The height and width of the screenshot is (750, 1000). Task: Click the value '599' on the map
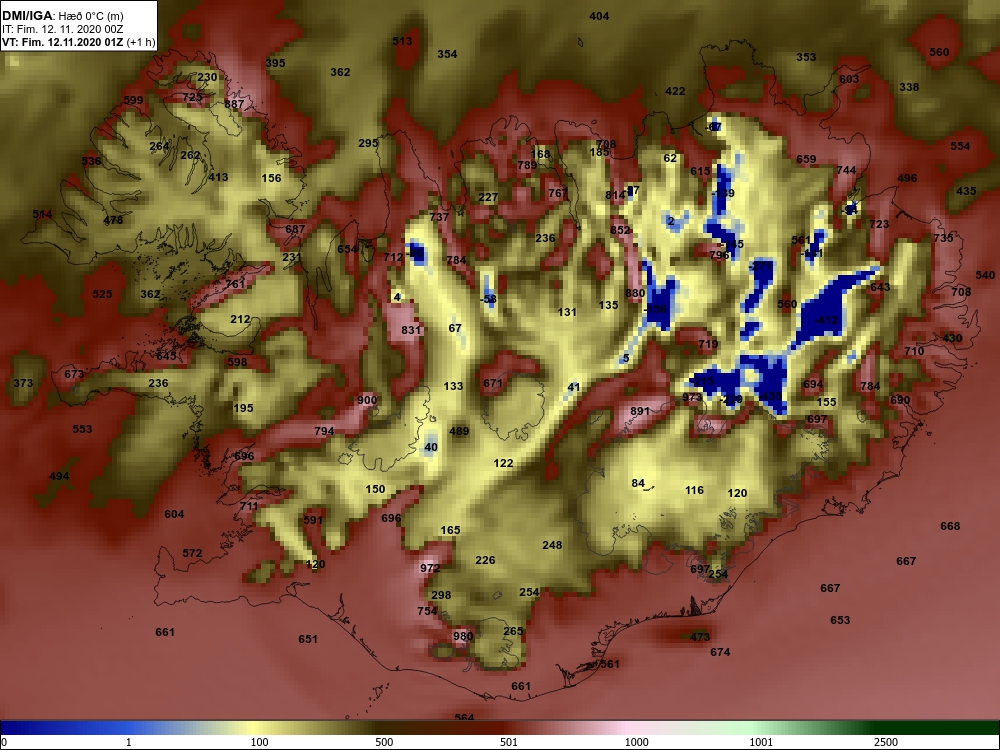coord(133,100)
